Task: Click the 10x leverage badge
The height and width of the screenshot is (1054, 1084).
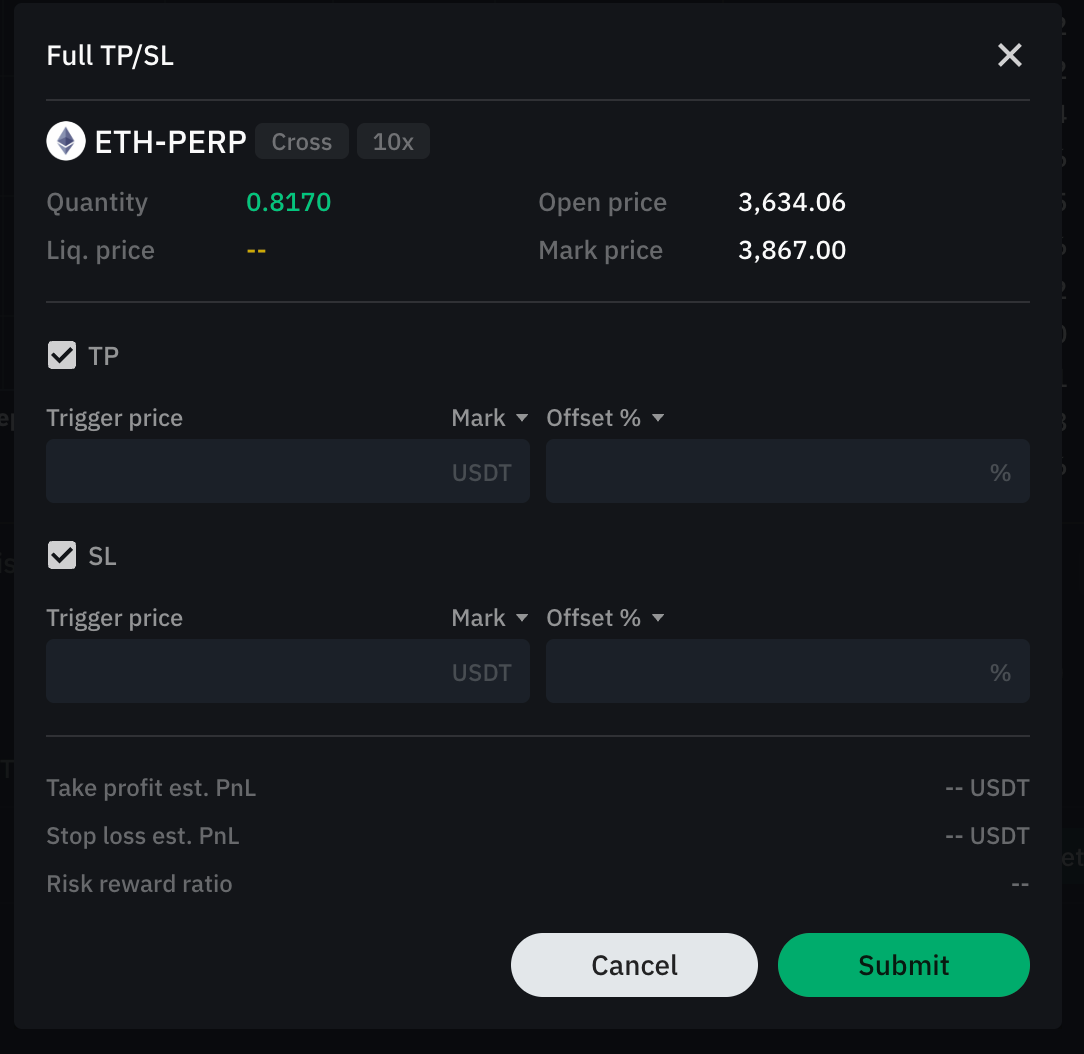Action: 393,142
